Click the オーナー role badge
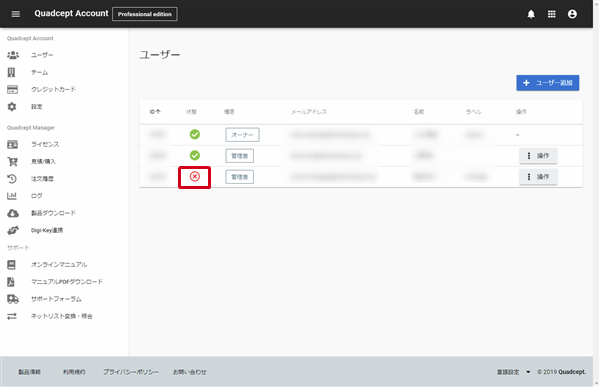Image resolution: width=600 pixels, height=387 pixels. 242,135
